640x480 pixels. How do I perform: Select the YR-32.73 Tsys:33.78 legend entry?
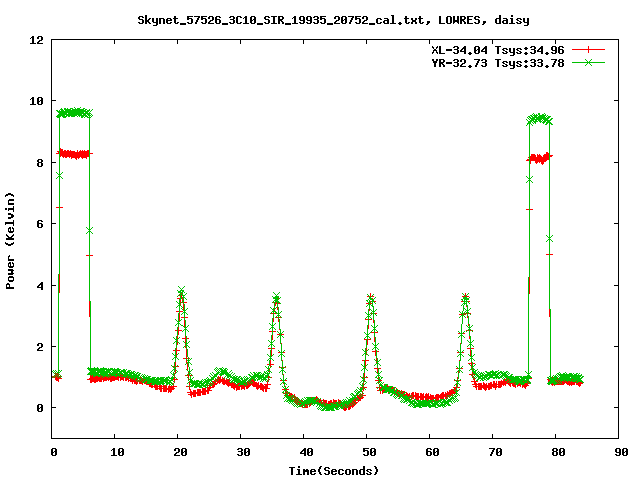click(498, 63)
